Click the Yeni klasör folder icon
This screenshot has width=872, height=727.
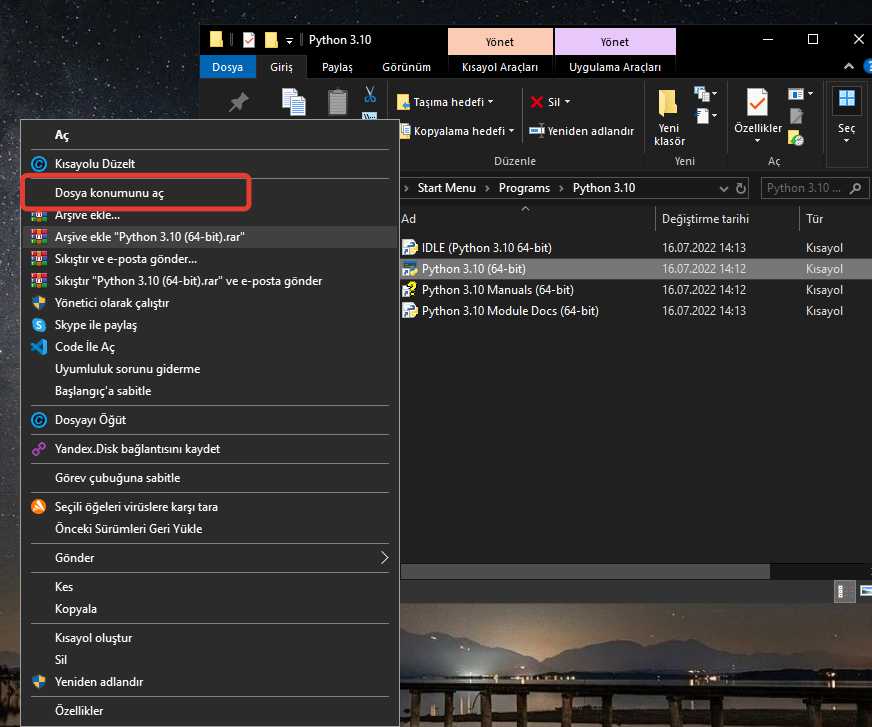pos(668,103)
